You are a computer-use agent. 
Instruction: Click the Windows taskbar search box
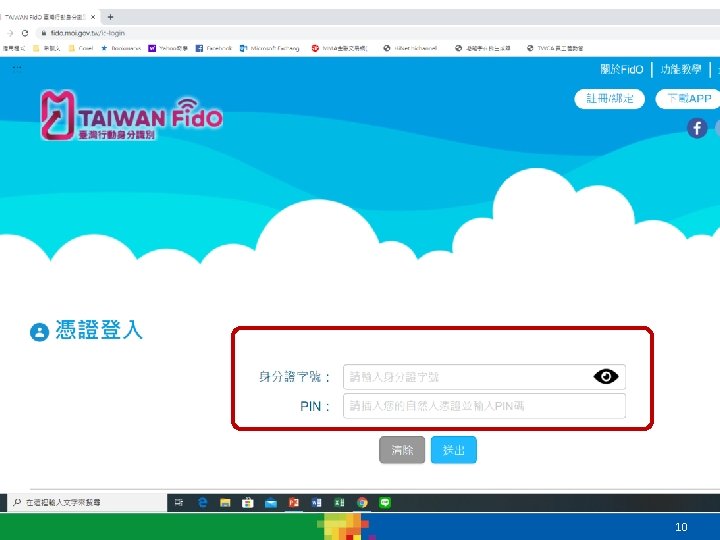tap(87, 503)
